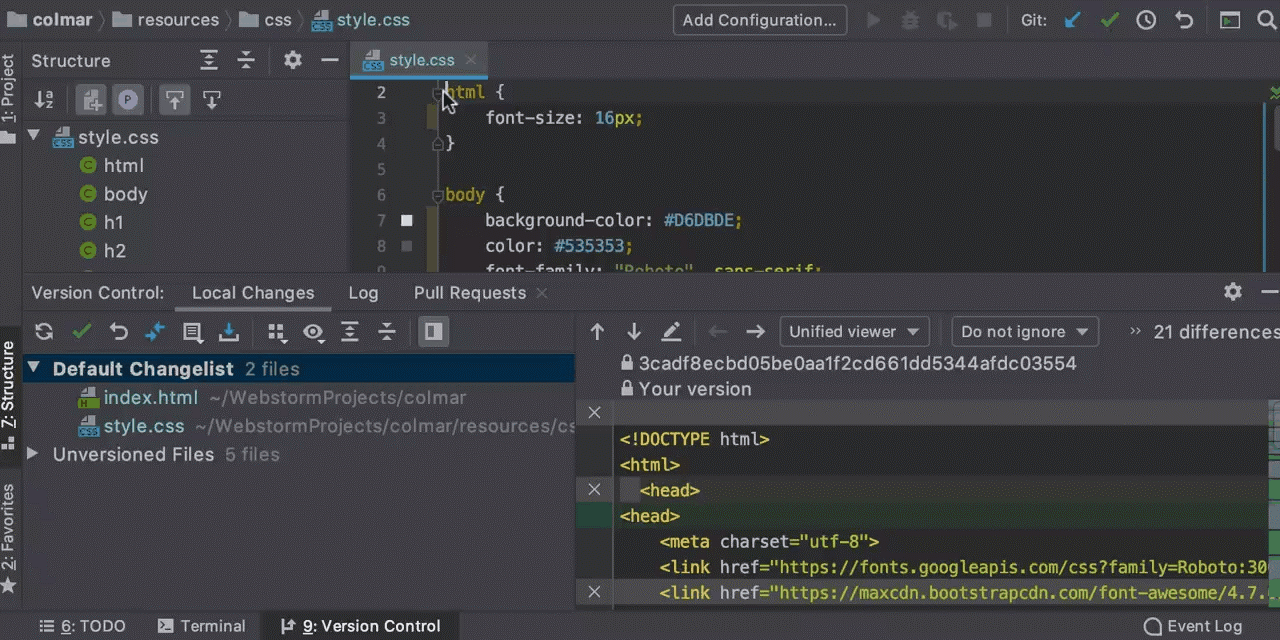Toggle Autoscroll from Source in Structure toolbar
Screen dimensions: 1280x640
click(212, 100)
